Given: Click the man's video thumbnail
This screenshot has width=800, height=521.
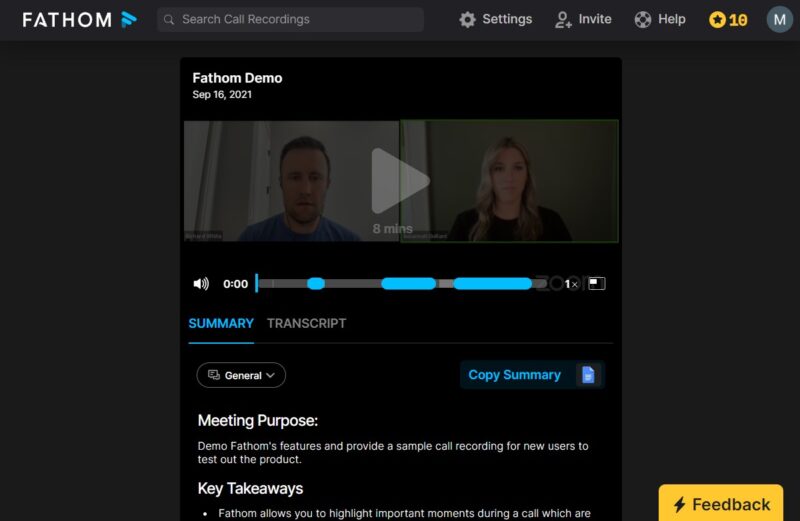Looking at the screenshot, I should [292, 181].
